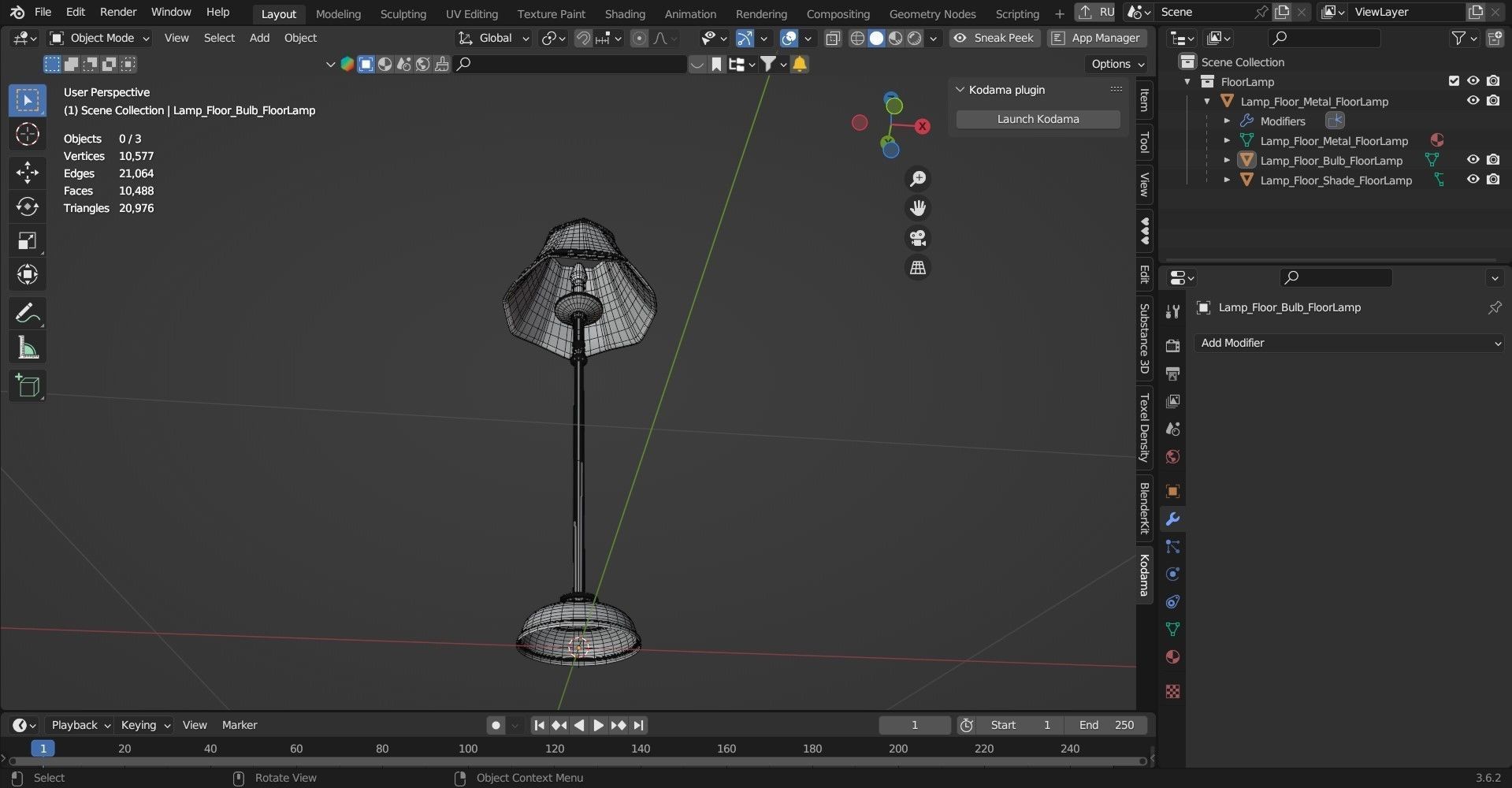Image resolution: width=1512 pixels, height=788 pixels.
Task: Open the Add Modifier dropdown
Action: pyautogui.click(x=1349, y=343)
